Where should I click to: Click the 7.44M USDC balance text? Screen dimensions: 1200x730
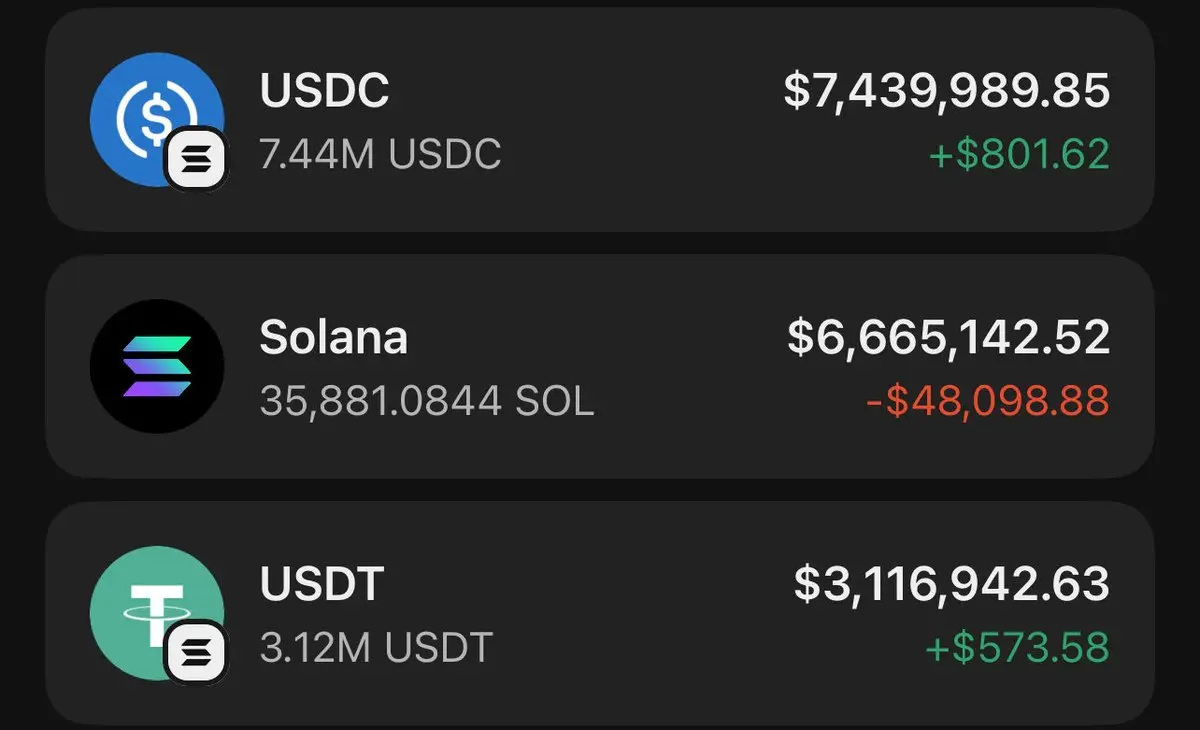coord(380,155)
